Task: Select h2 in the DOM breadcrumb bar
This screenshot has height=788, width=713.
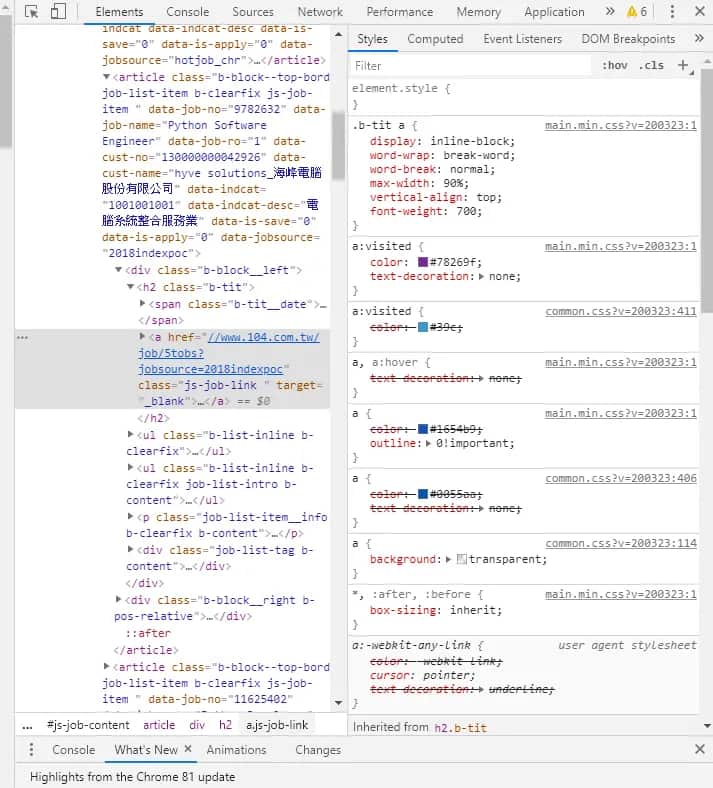Action: click(225, 725)
